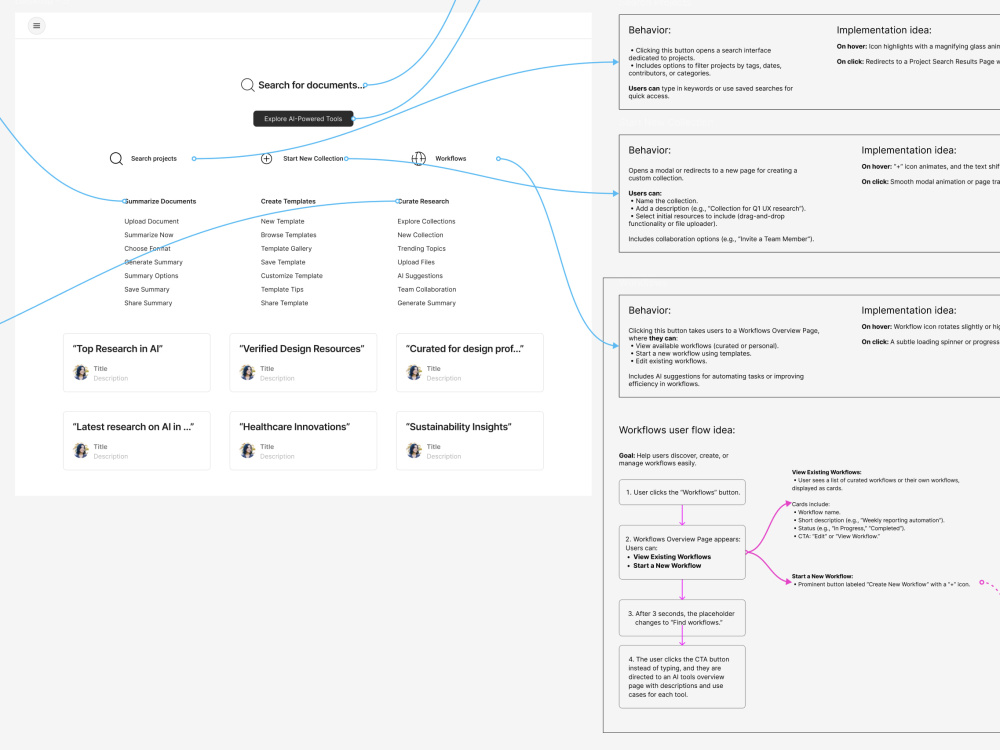
Task: Click avatar on Curated for design prof card
Action: pos(414,372)
